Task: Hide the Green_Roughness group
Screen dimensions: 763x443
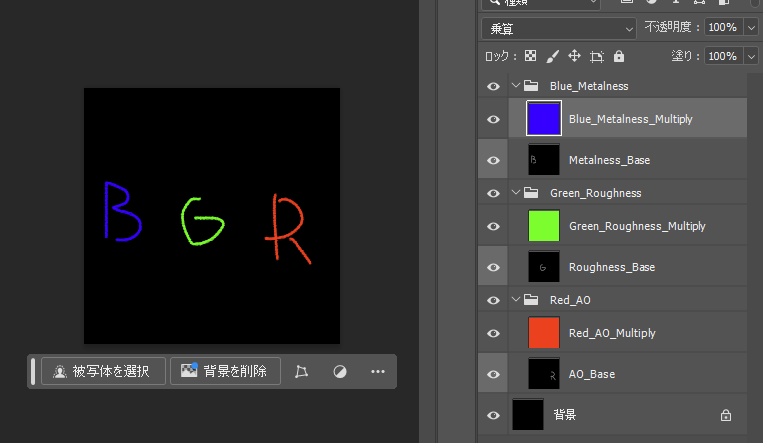Action: coord(493,193)
